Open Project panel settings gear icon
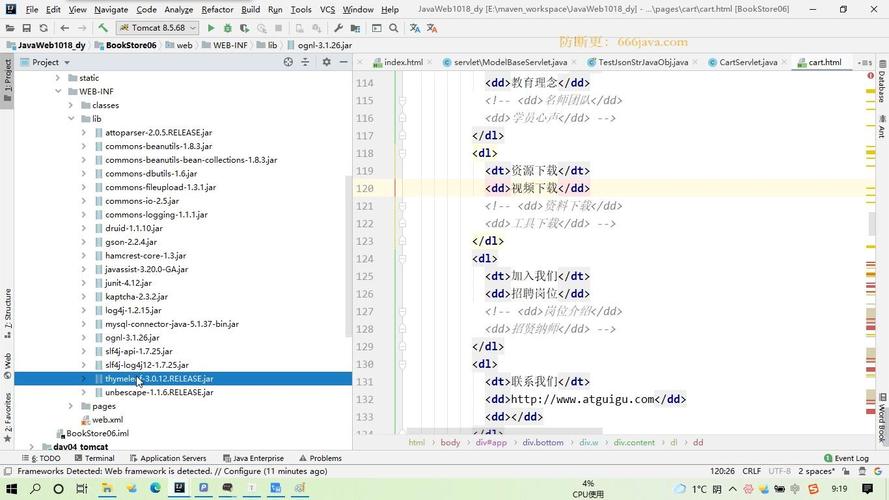 pyautogui.click(x=326, y=62)
